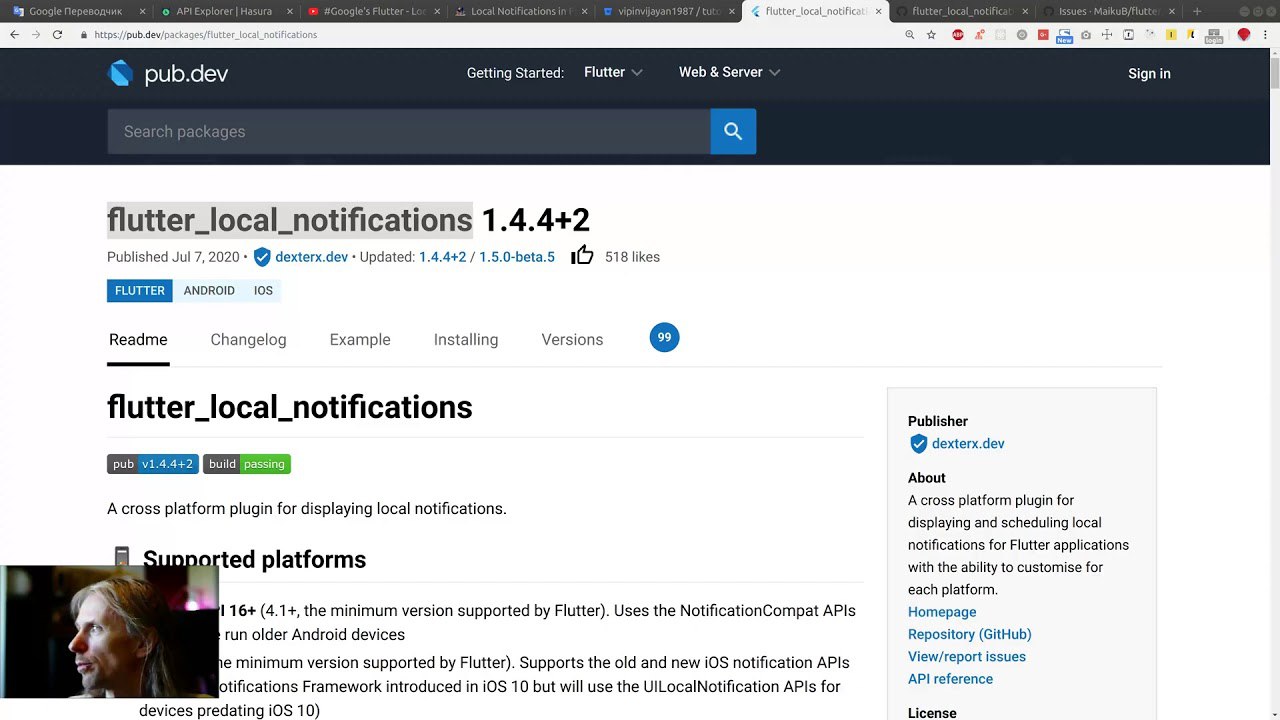This screenshot has height=720, width=1280.
Task: Click the FLUTTER platform tag
Action: click(x=140, y=290)
